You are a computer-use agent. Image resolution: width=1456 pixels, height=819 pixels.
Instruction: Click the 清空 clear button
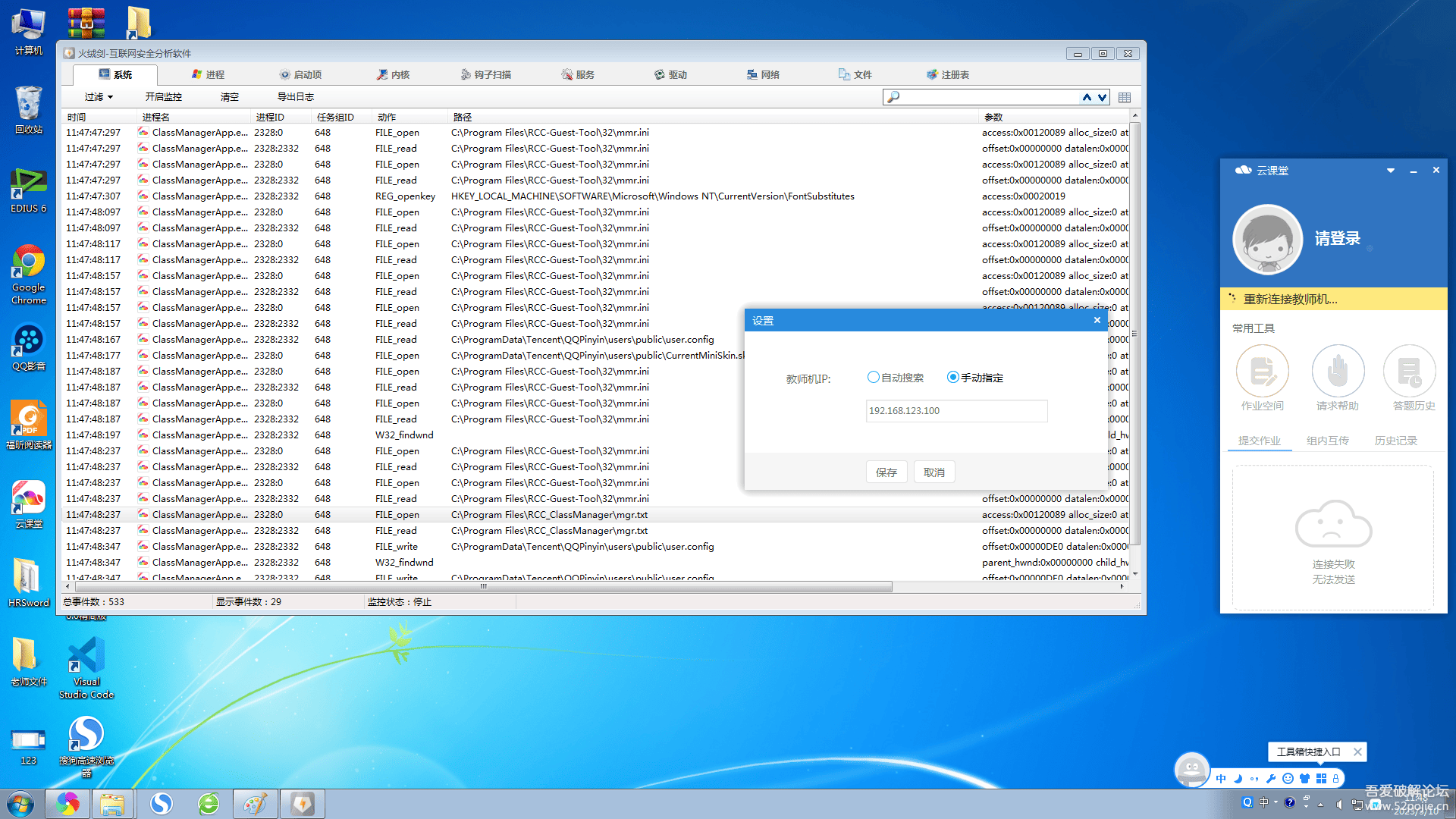(x=230, y=97)
